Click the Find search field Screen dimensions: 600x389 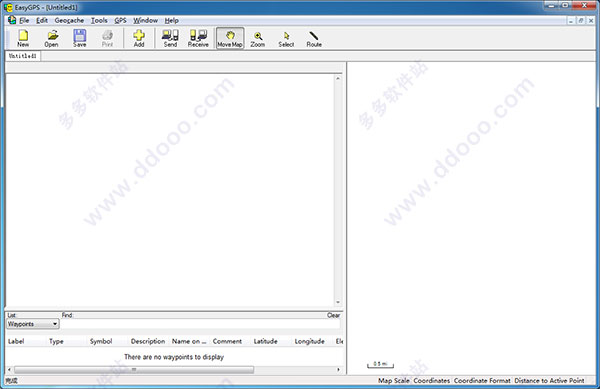tap(200, 324)
